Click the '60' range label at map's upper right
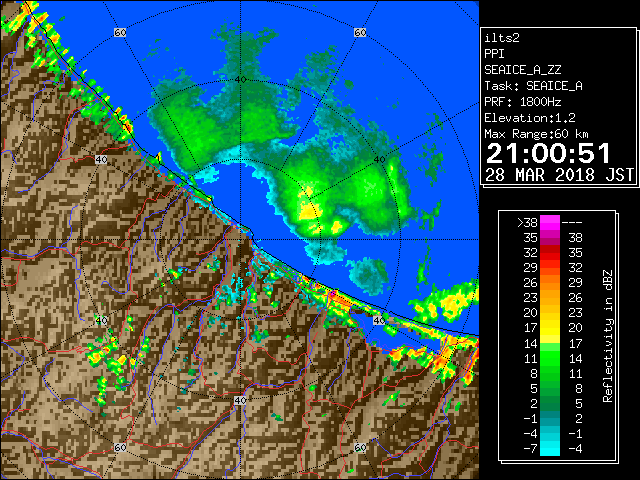The image size is (640, 480). 360,32
